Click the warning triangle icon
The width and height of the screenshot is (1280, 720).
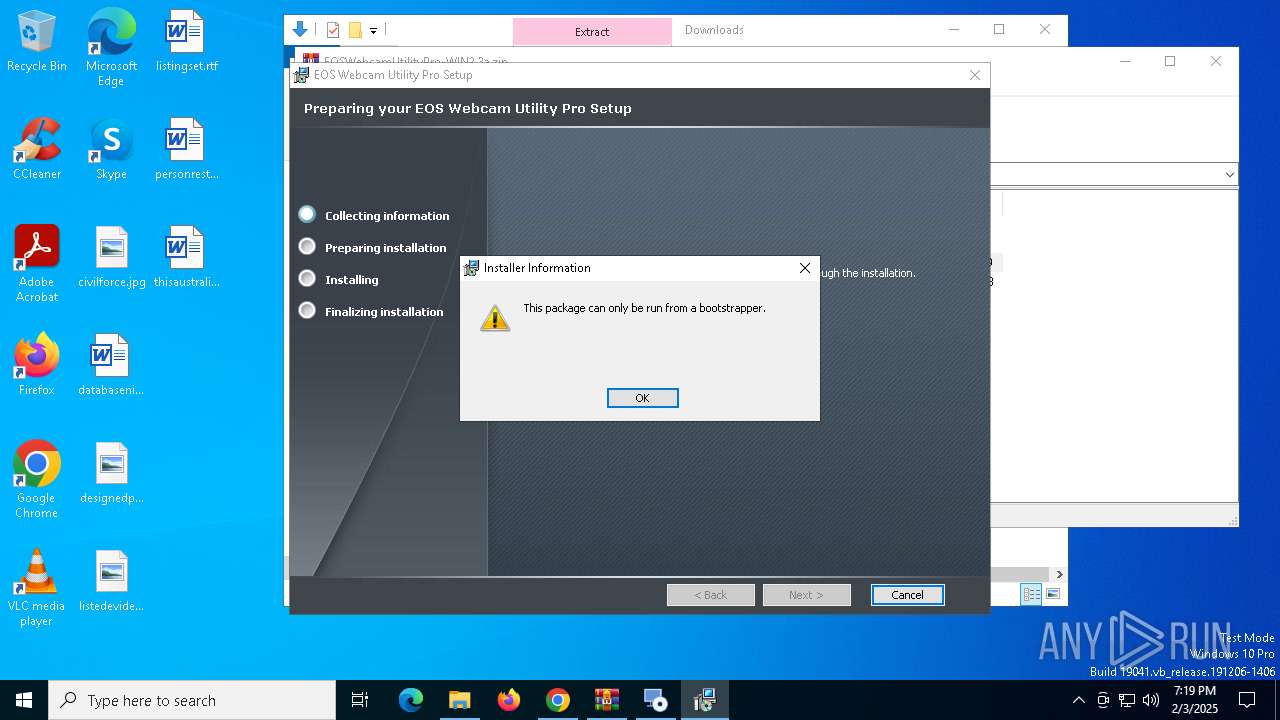[495, 318]
